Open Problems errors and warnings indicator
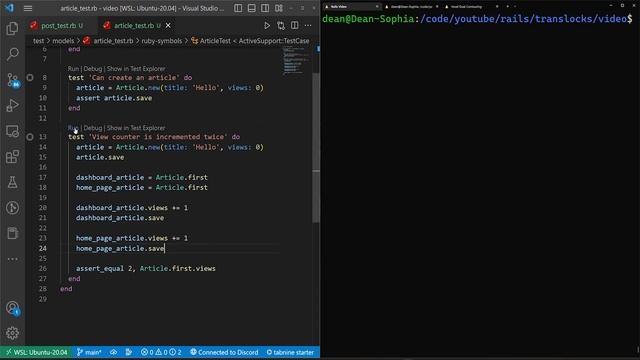 tap(161, 352)
